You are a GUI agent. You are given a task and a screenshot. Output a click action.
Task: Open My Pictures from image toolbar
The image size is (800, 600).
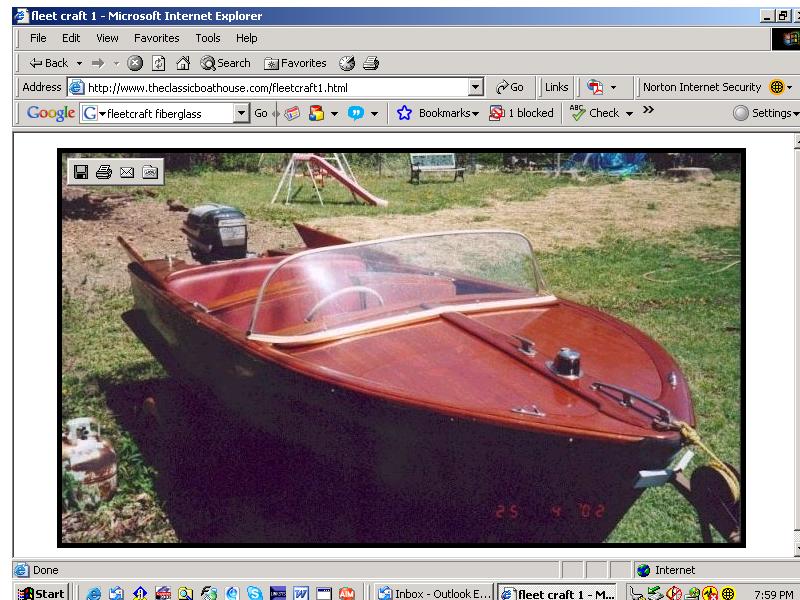tap(150, 172)
